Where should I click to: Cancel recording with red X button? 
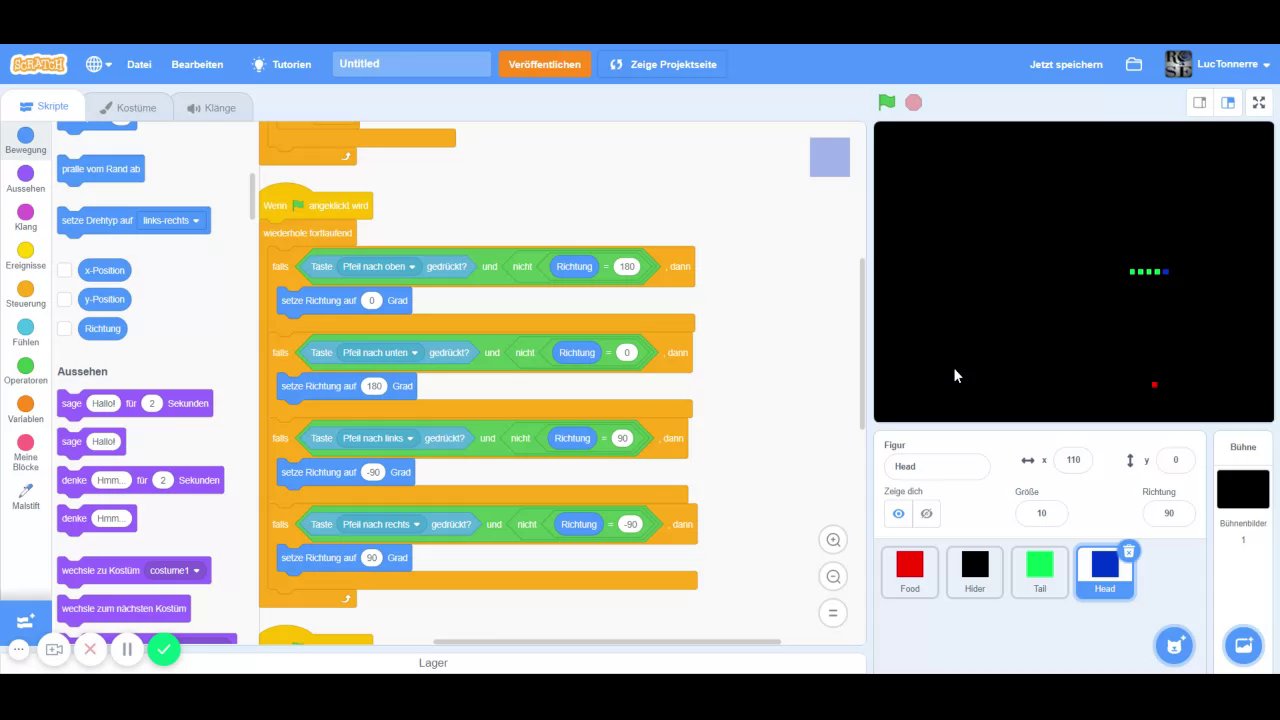click(90, 649)
